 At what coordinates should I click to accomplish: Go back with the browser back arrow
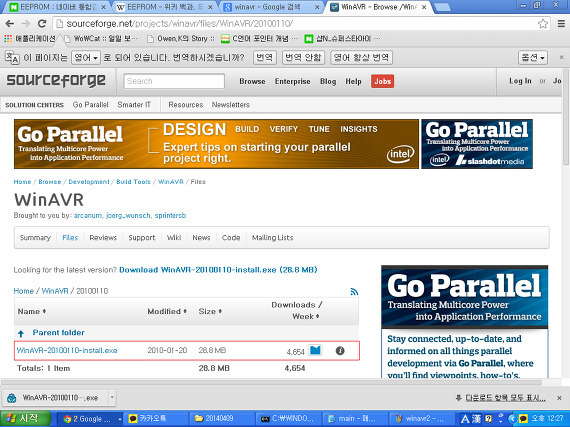point(10,24)
